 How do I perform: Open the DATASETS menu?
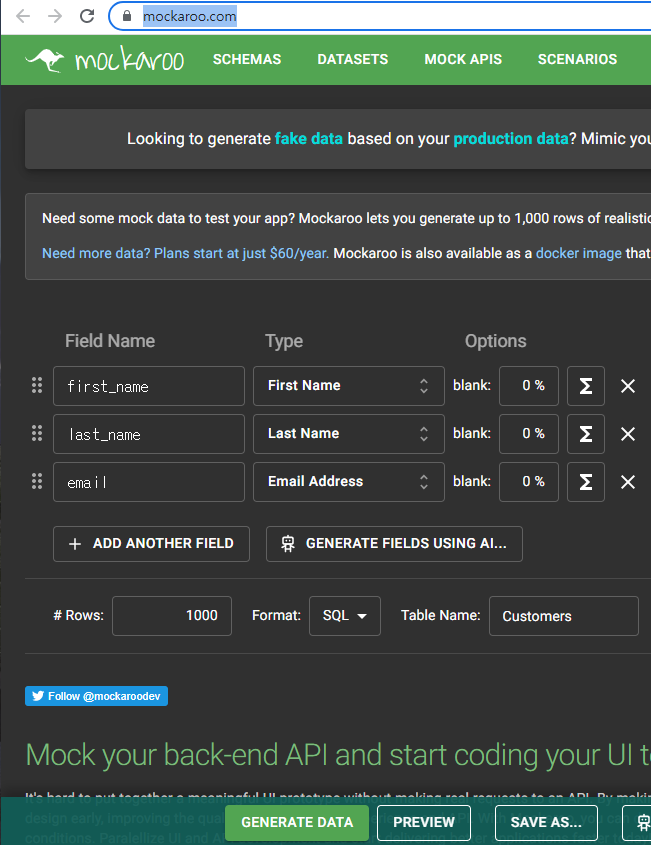(x=352, y=59)
